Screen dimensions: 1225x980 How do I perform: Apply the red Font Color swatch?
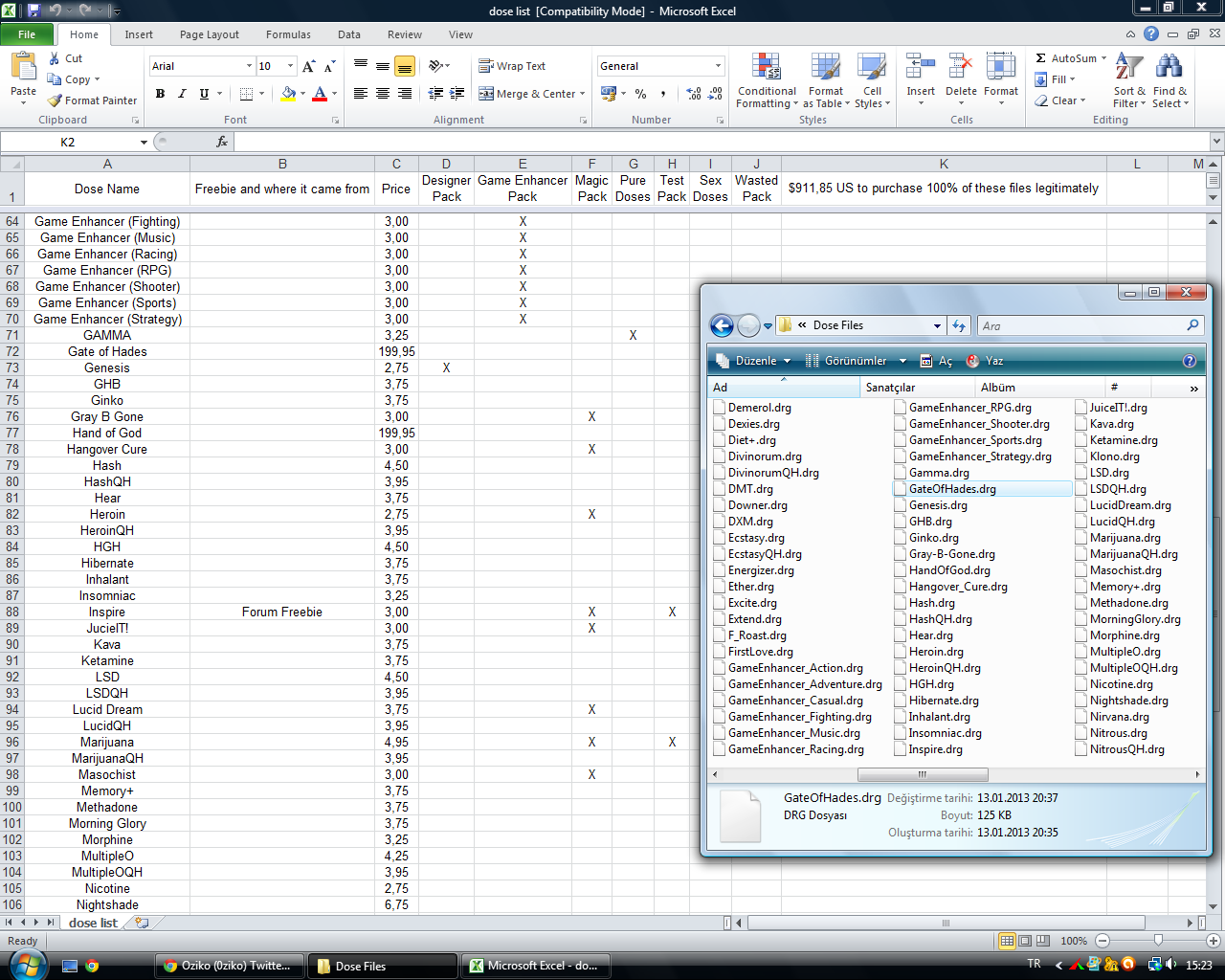(320, 94)
